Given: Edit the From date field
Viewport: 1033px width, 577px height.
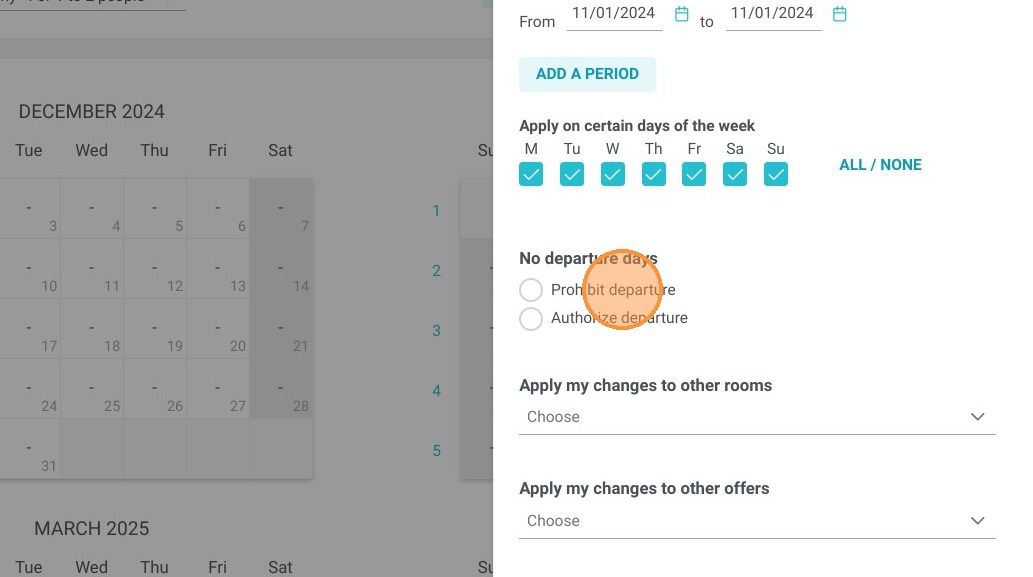Looking at the screenshot, I should 614,14.
